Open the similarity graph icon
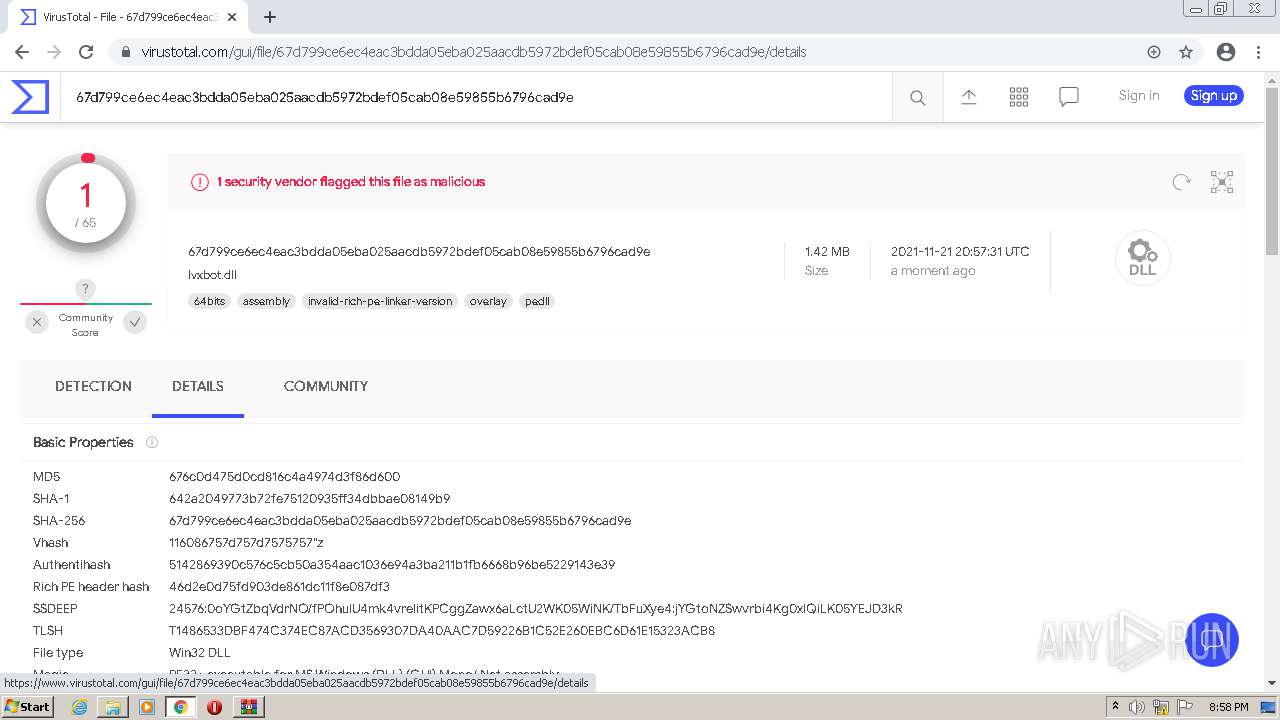The image size is (1280, 720). (x=1222, y=182)
